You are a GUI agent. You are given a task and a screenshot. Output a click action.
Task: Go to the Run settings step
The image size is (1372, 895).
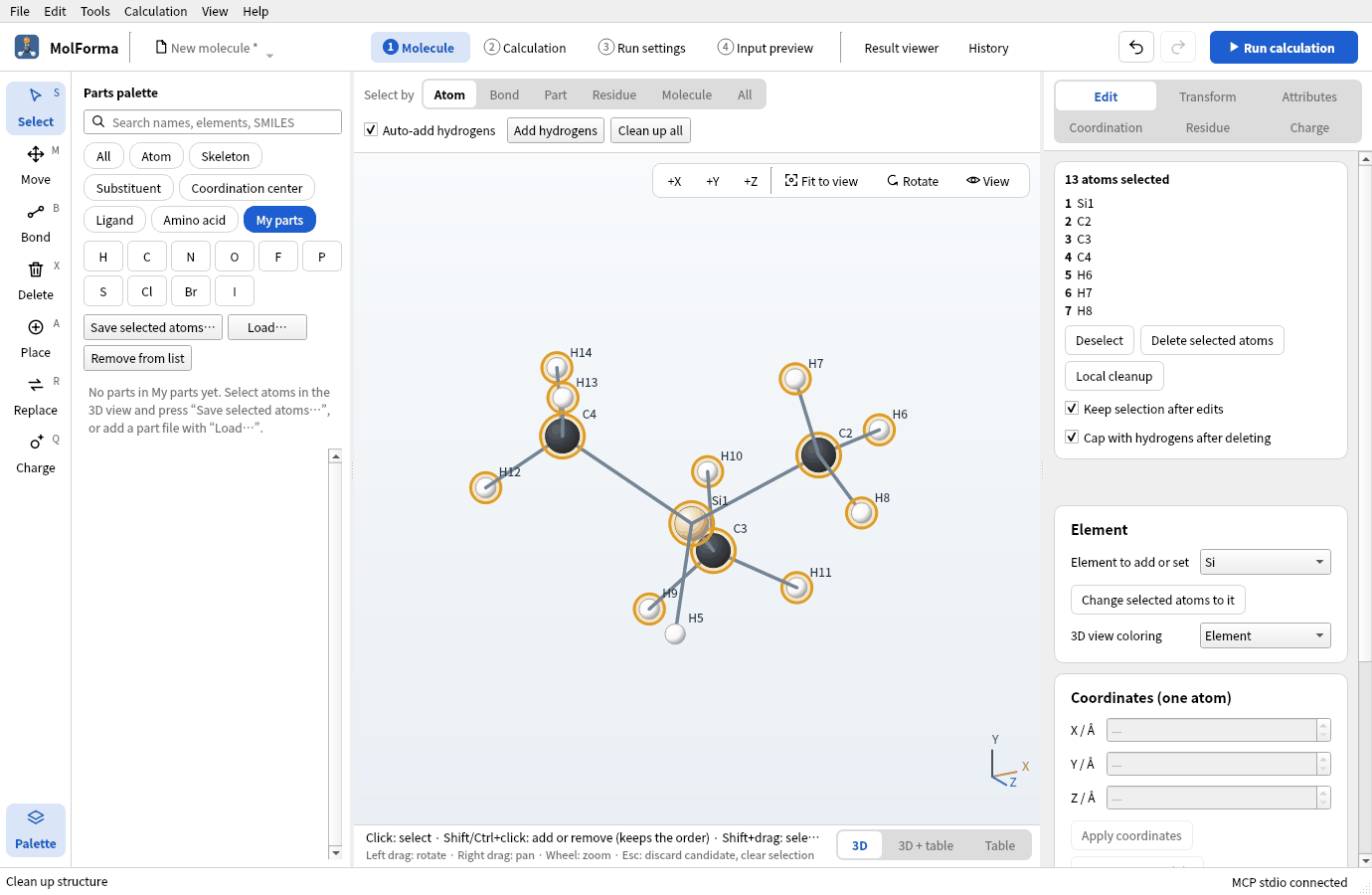pos(641,48)
